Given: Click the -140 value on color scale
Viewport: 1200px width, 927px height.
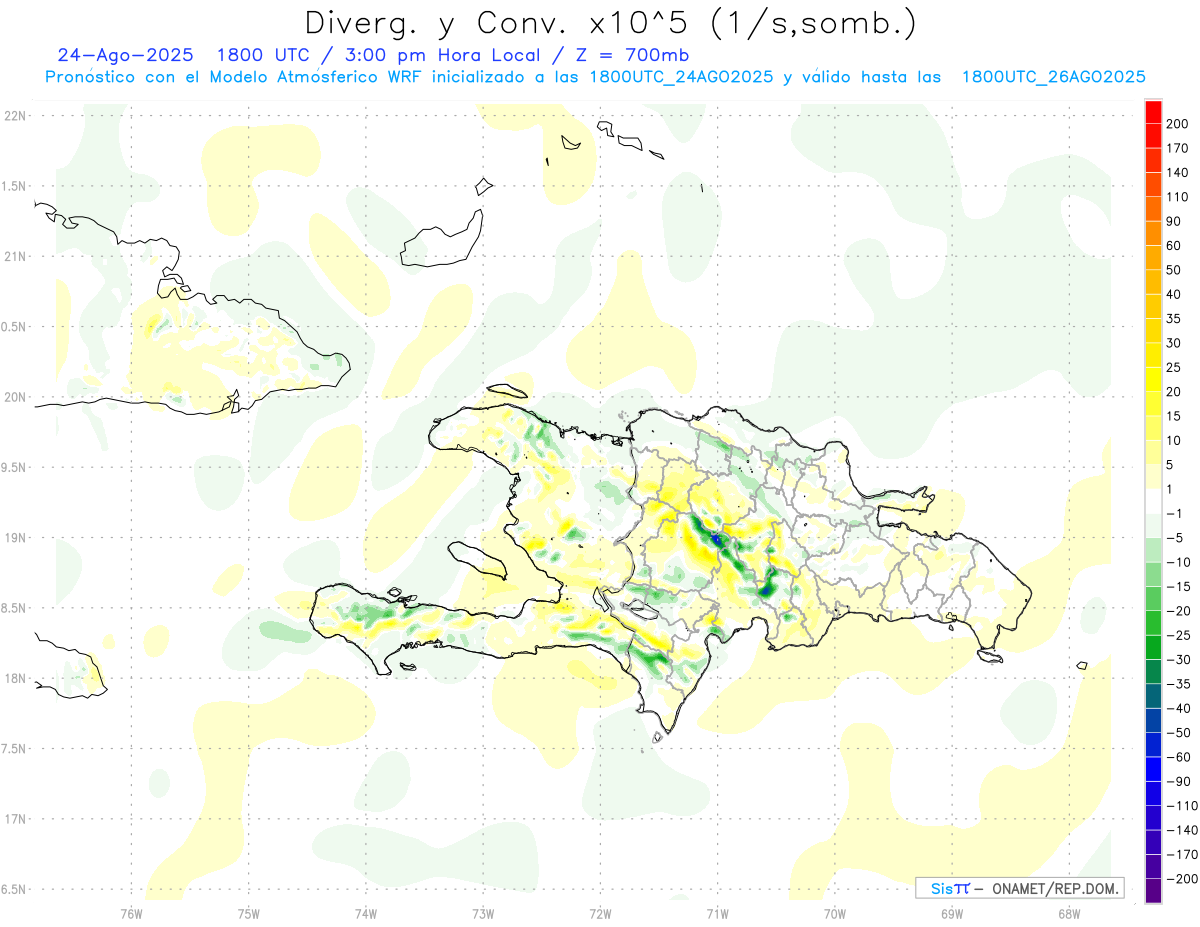Looking at the screenshot, I should (x=1180, y=831).
